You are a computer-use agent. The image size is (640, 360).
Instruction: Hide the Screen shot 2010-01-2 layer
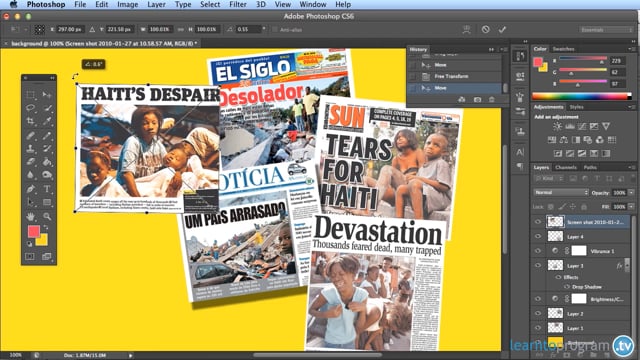click(538, 222)
